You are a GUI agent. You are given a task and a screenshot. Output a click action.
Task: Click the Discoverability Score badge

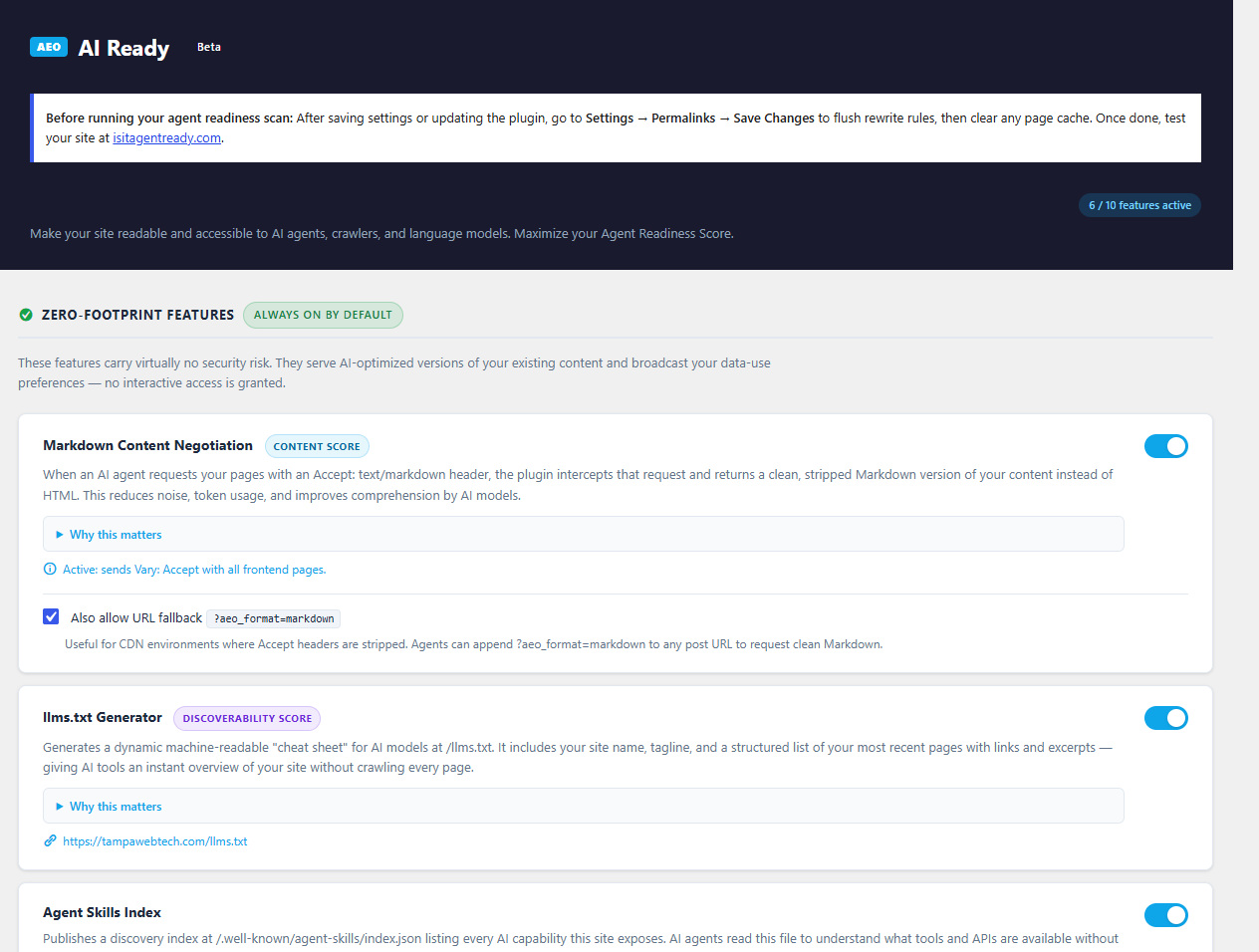coord(247,718)
